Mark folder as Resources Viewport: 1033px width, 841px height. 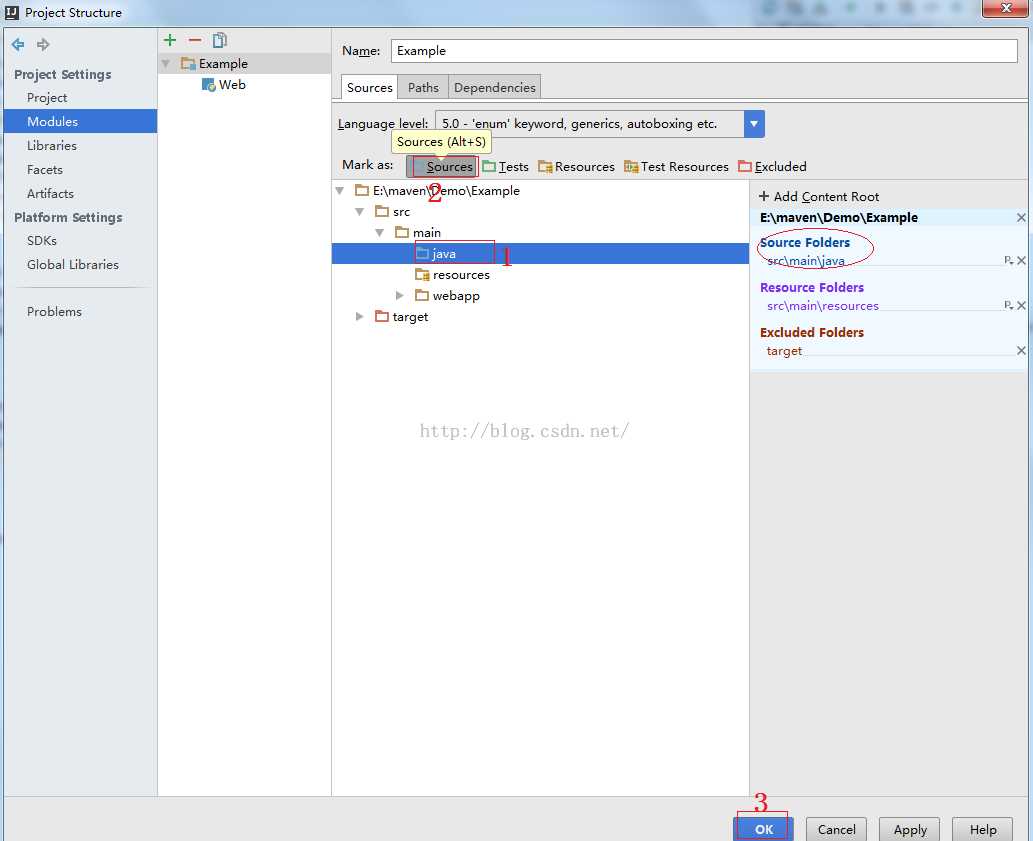(x=576, y=167)
